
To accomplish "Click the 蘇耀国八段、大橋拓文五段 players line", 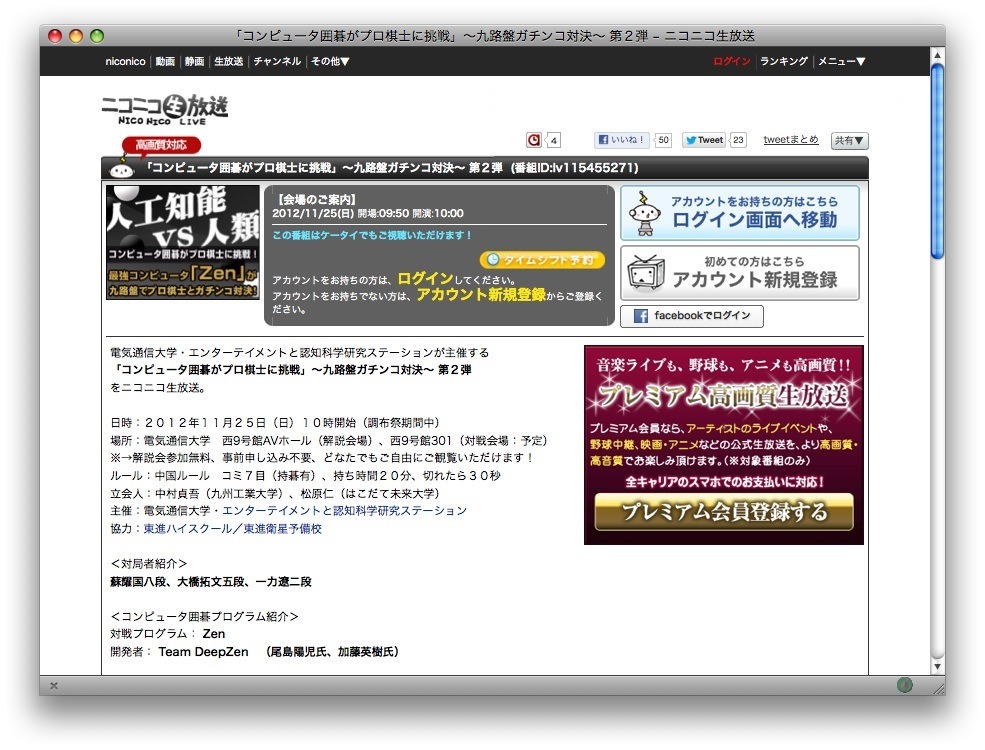I will [210, 582].
